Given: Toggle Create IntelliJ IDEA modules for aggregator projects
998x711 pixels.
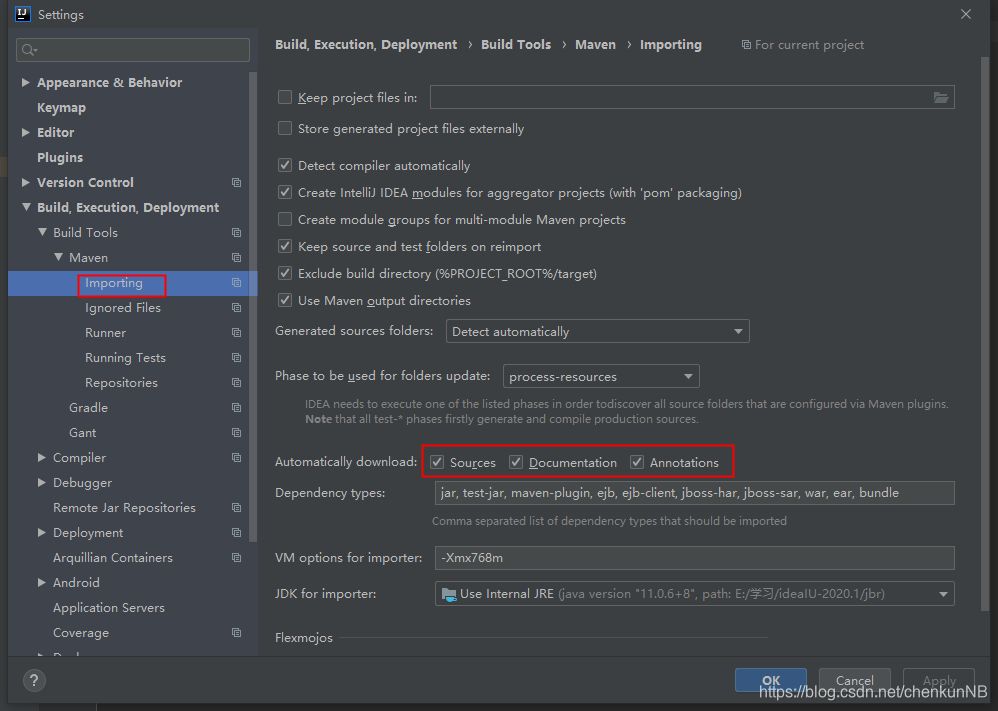Looking at the screenshot, I should tap(285, 192).
